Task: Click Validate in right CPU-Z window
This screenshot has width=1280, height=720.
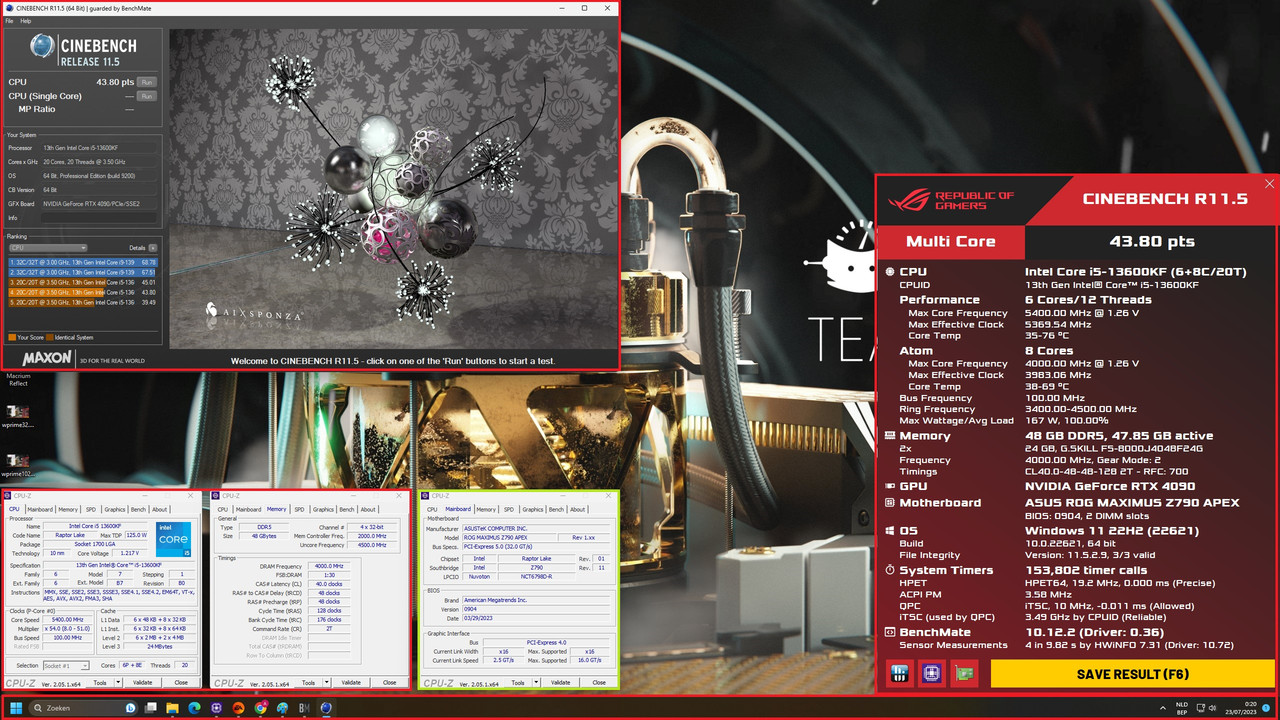Action: 560,683
